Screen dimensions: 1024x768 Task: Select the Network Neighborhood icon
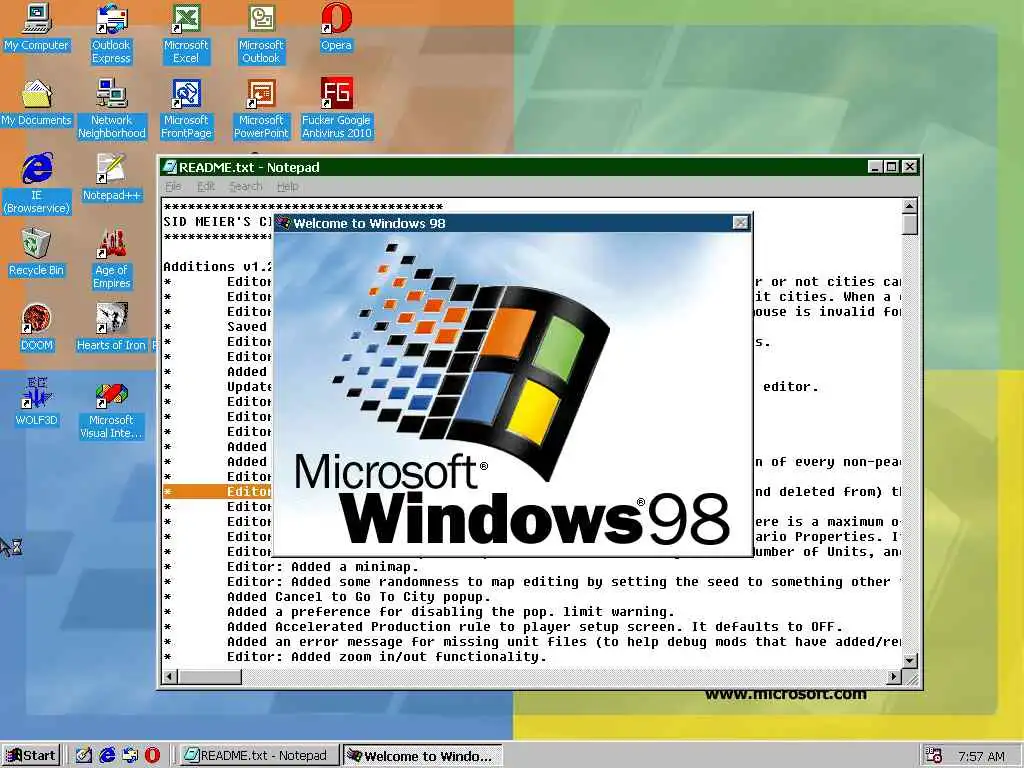click(x=112, y=108)
